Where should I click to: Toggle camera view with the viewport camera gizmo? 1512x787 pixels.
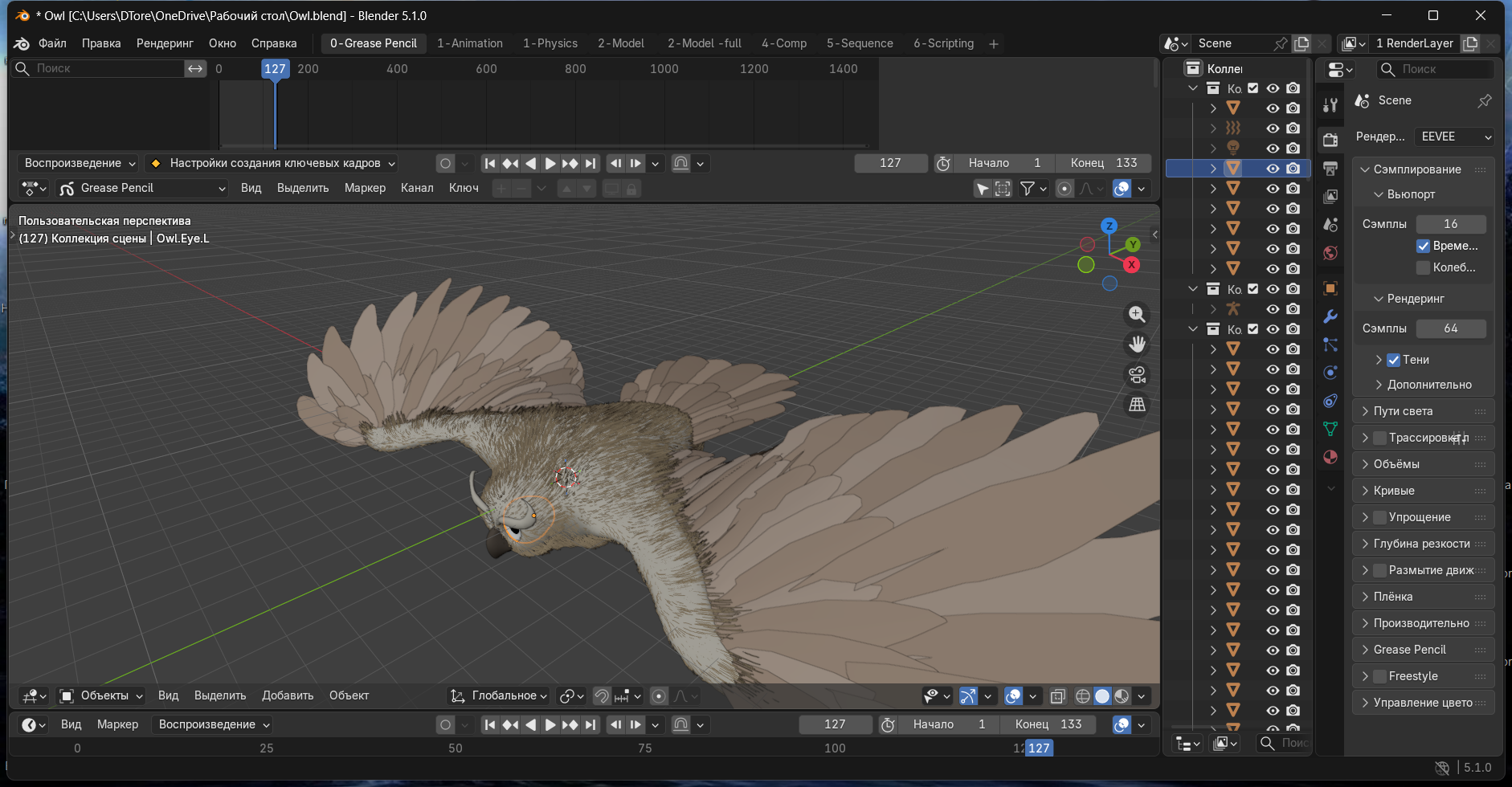click(x=1137, y=375)
